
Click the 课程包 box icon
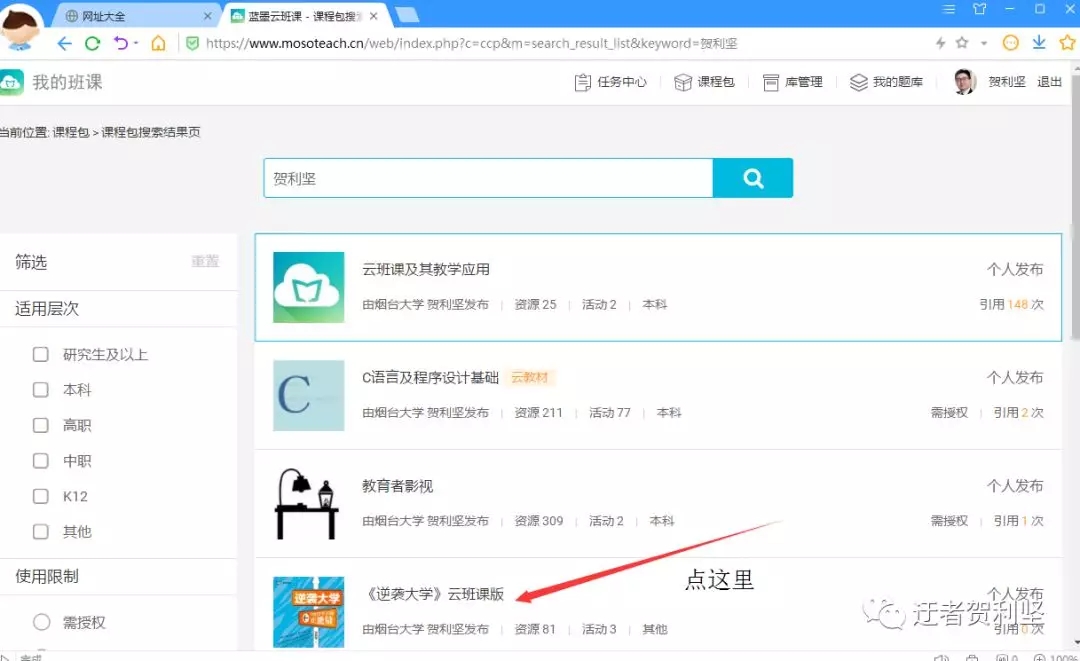(683, 83)
